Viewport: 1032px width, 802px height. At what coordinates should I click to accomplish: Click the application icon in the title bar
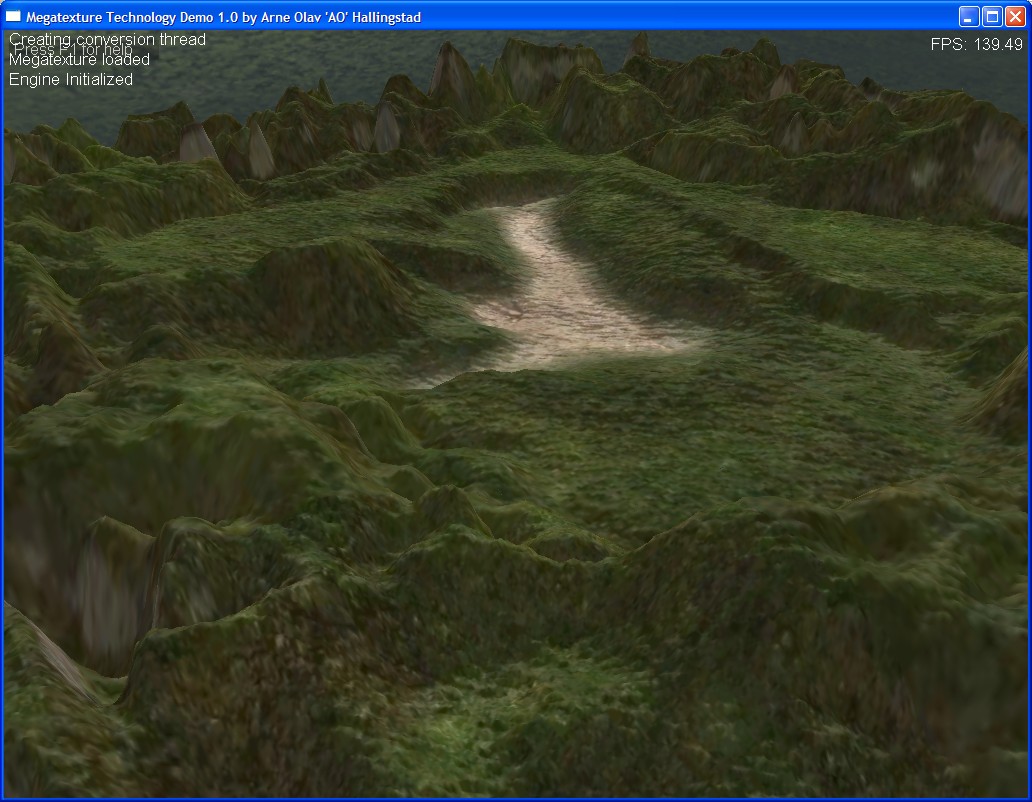coord(13,16)
